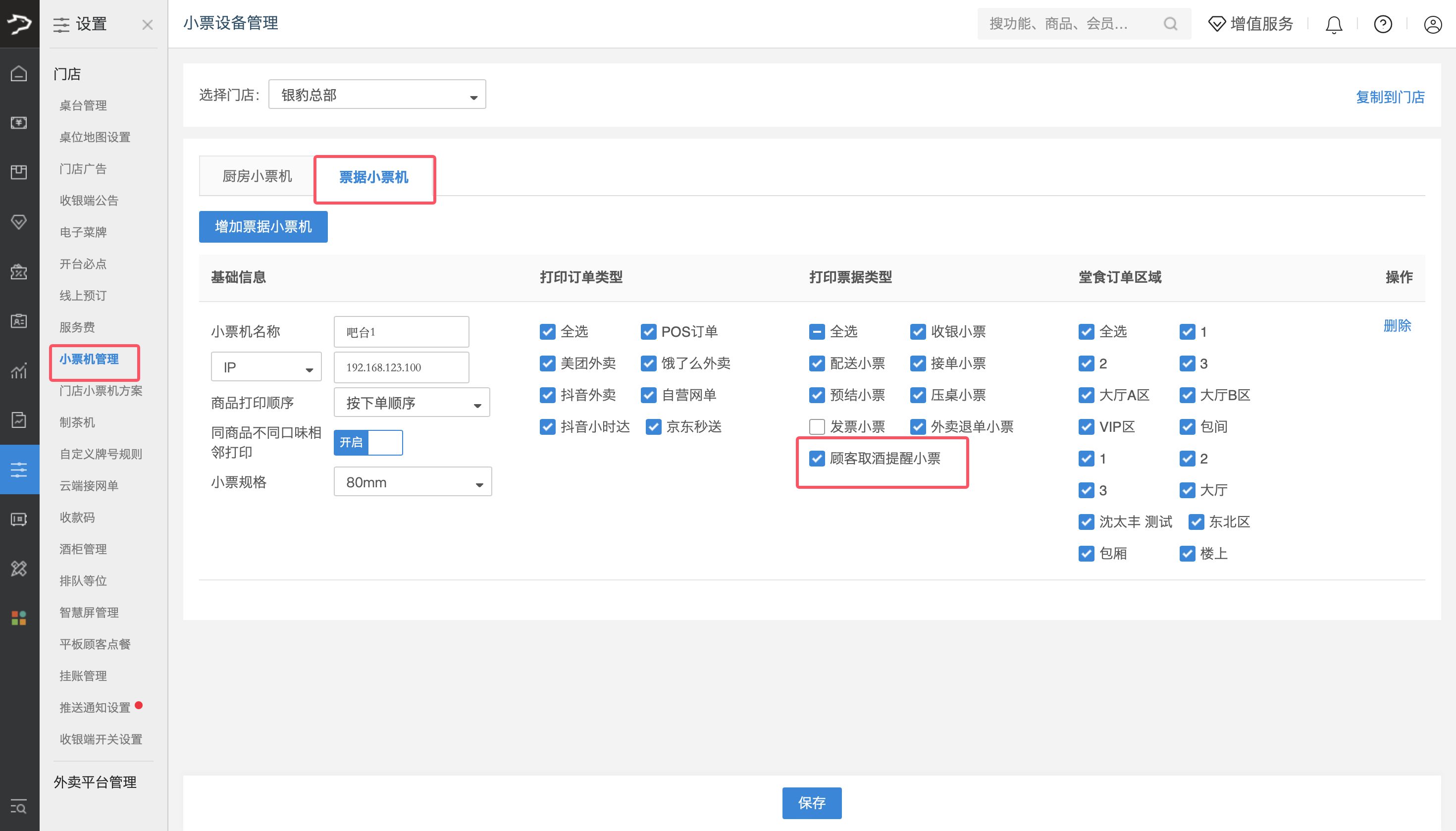1456x831 pixels.
Task: Click the user account profile icon
Action: pyautogui.click(x=1432, y=25)
